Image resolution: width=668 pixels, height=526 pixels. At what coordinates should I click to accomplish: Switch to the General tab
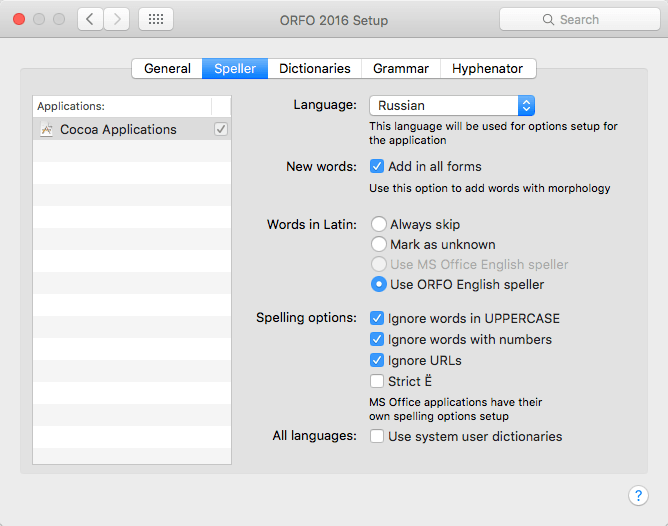[x=167, y=69]
